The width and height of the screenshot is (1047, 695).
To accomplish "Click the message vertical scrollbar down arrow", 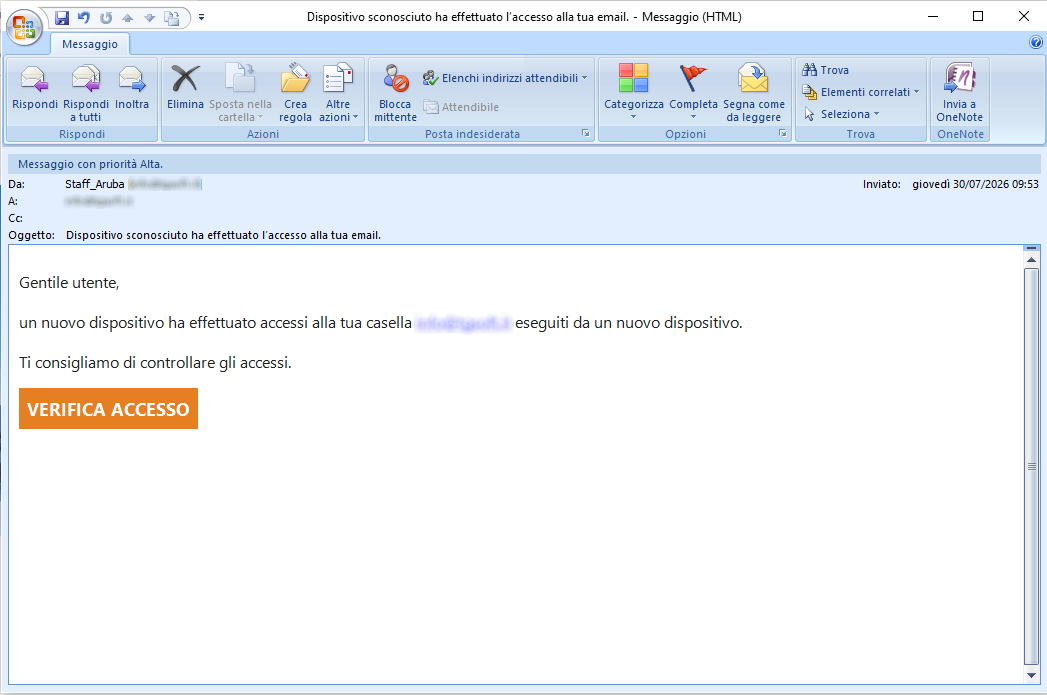I will point(1032,675).
